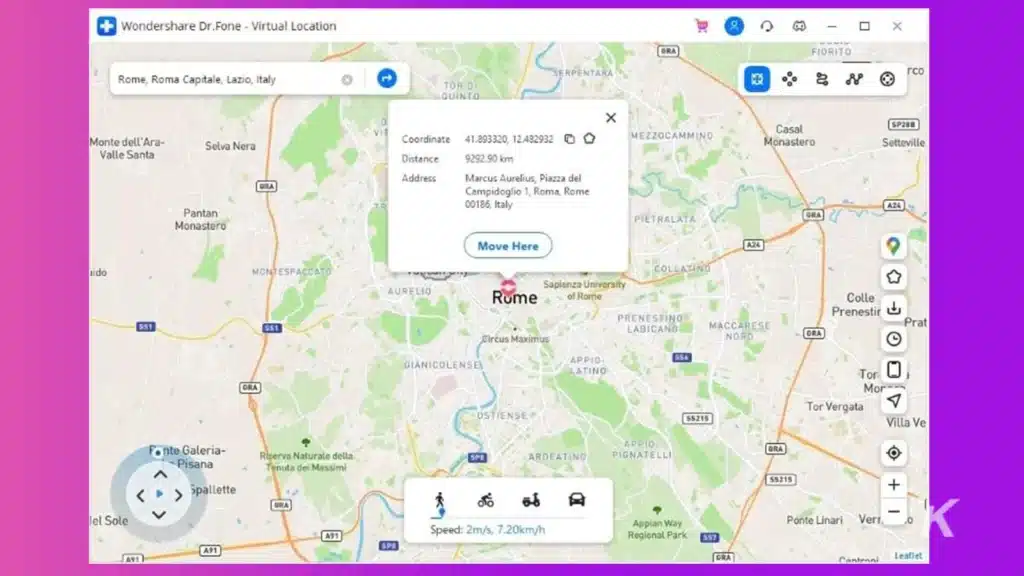Click the speed value 2m/s, 7.20km/h
The height and width of the screenshot is (576, 1024).
505,530
